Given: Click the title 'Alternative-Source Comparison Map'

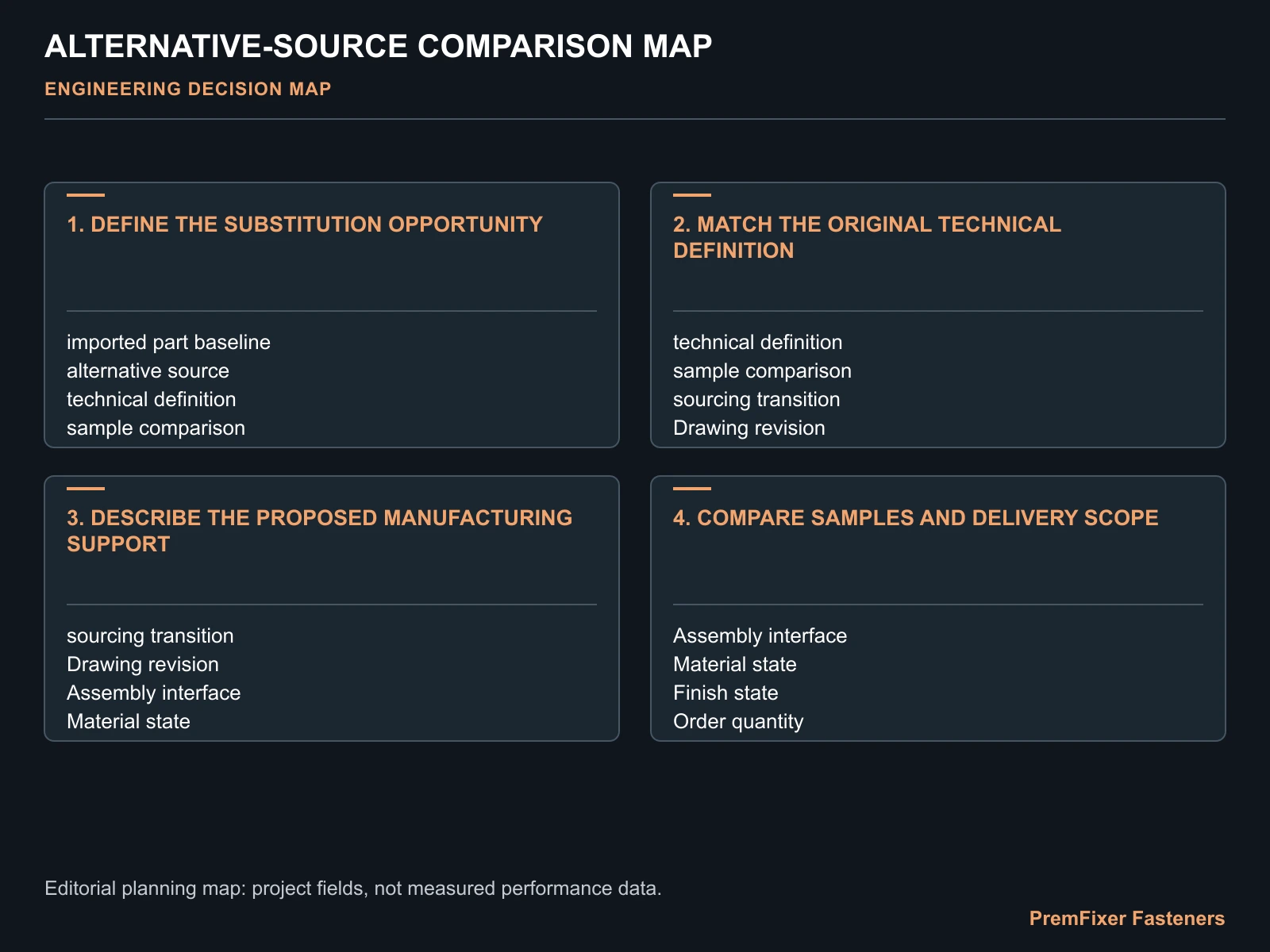Looking at the screenshot, I should coord(378,46).
